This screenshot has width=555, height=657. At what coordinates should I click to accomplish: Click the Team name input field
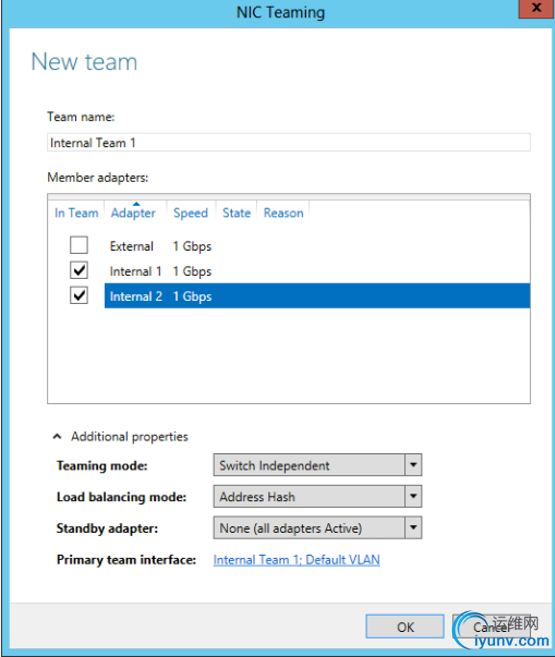(x=289, y=142)
